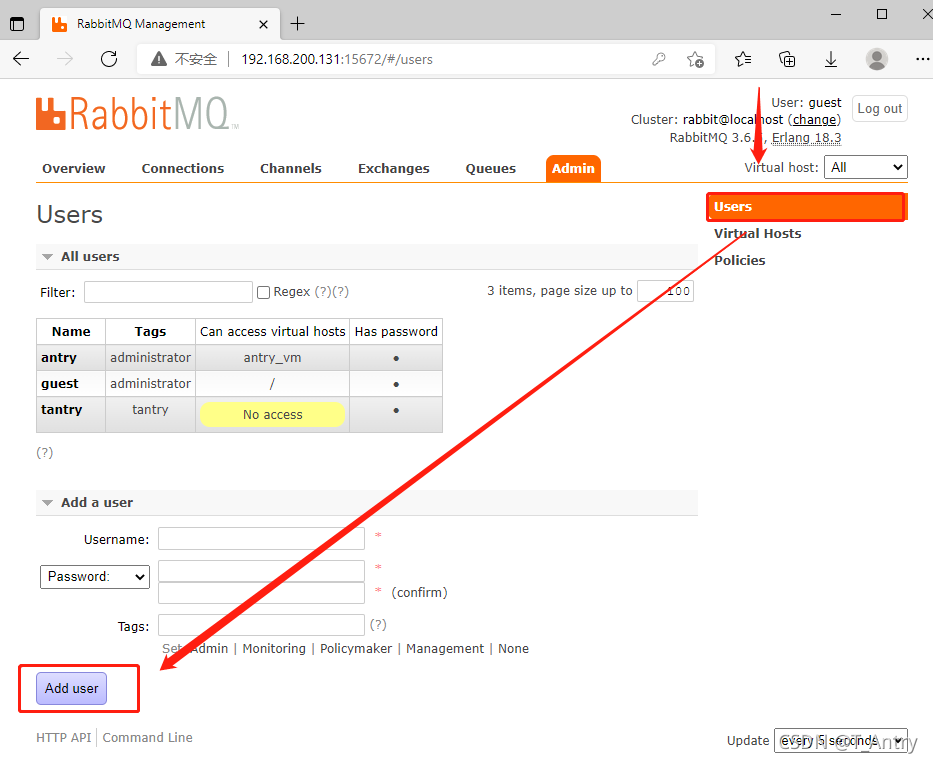Switch to the Exchanges tab

(393, 168)
